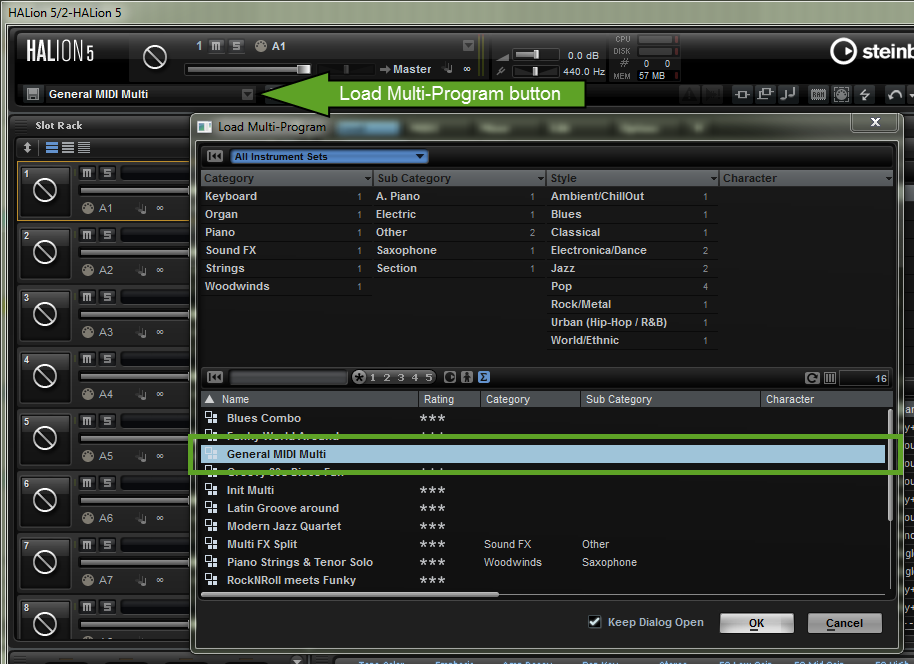The image size is (914, 664).
Task: Select largest slot size view icon
Action: pos(52,147)
